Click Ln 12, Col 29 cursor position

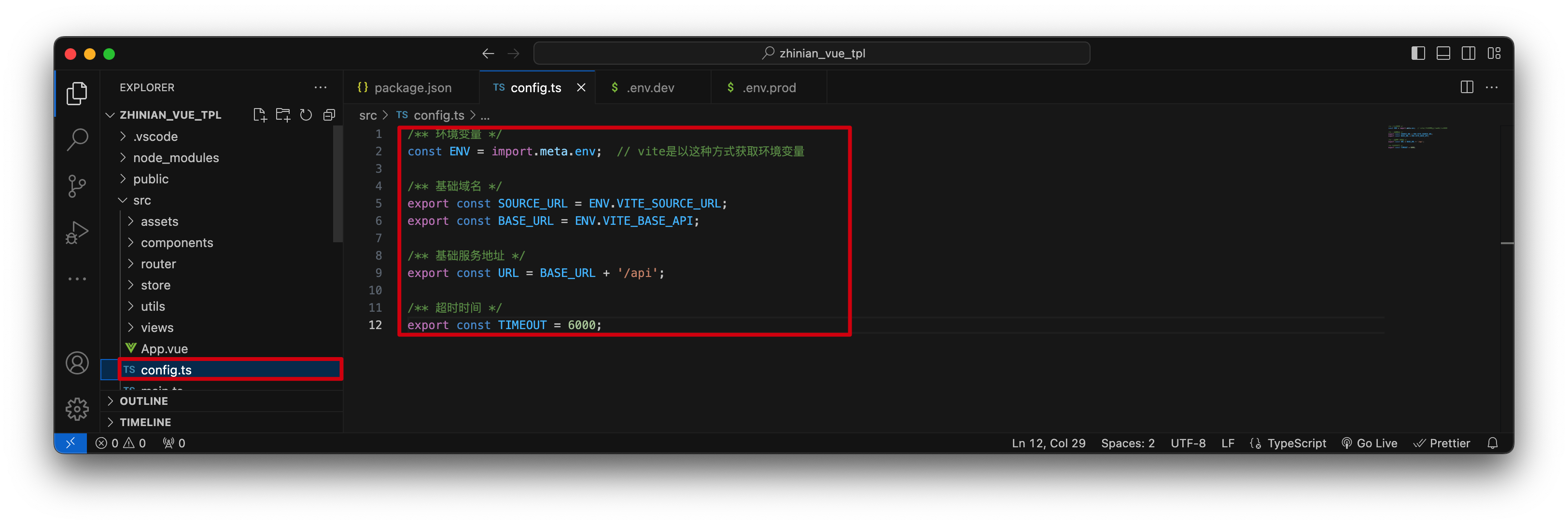click(1048, 443)
